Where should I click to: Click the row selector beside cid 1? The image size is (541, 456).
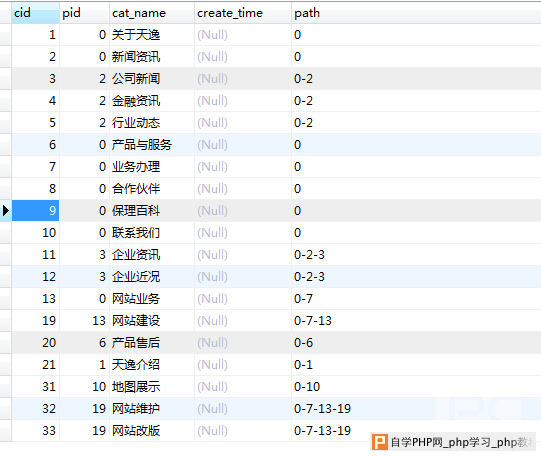coord(6,35)
